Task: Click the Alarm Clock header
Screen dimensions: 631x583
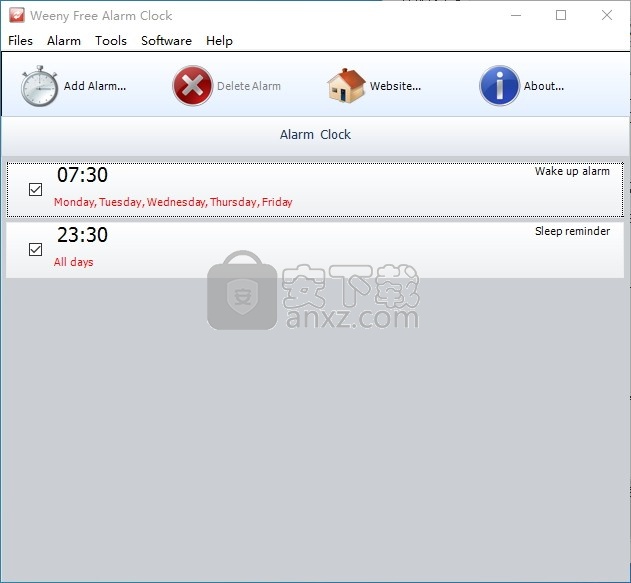Action: 315,134
